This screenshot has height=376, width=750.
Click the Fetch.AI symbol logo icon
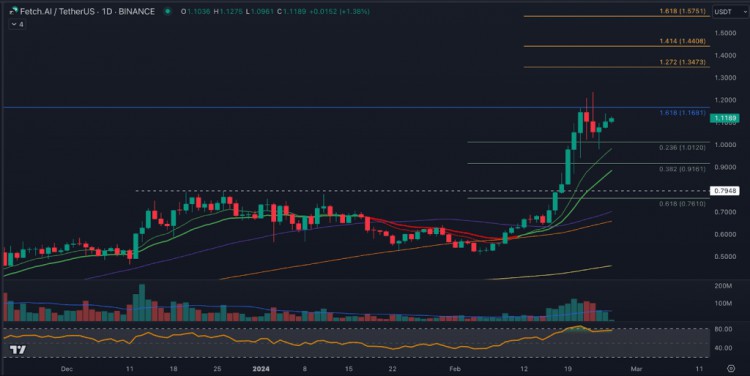point(13,11)
